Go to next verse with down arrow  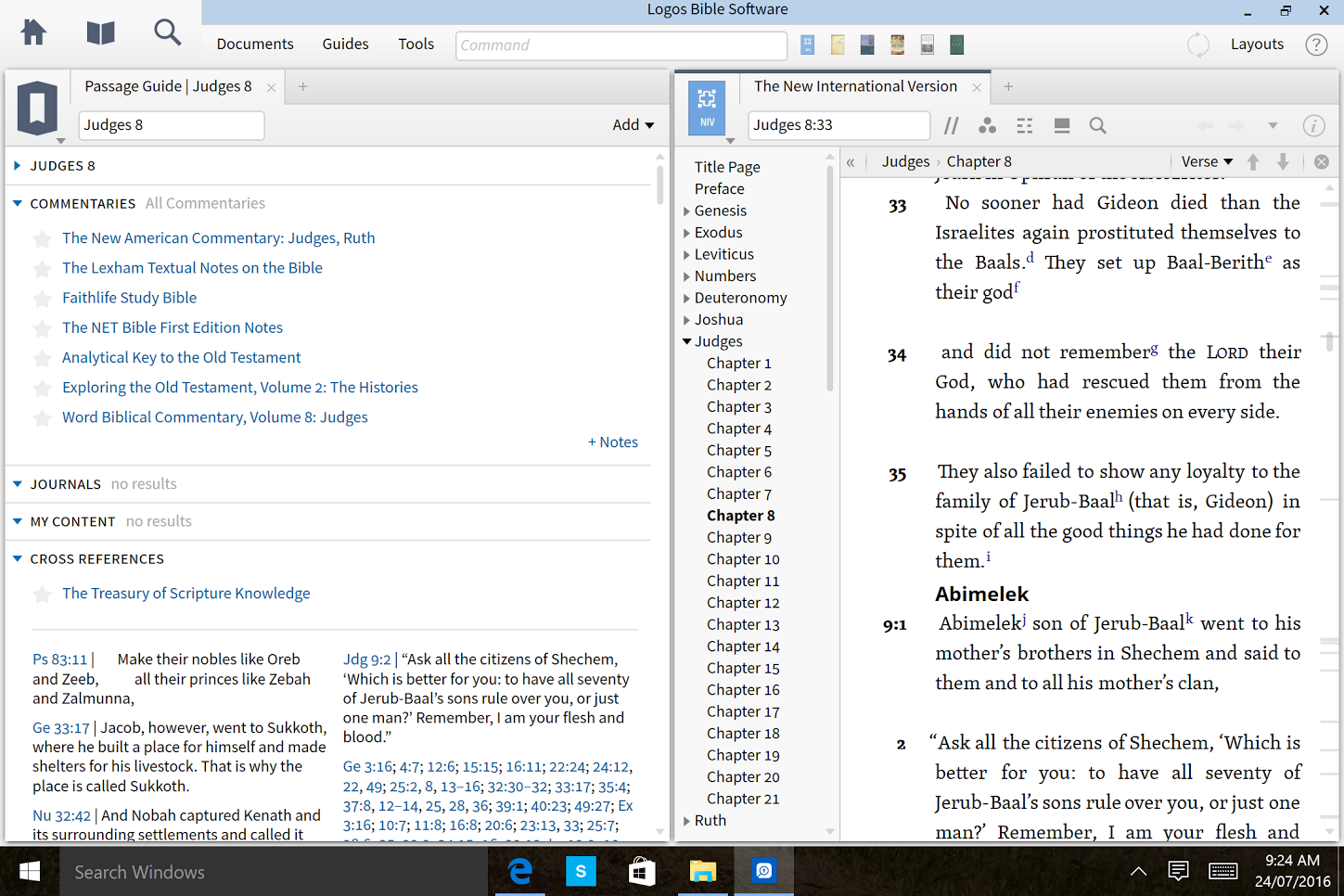pos(1283,161)
